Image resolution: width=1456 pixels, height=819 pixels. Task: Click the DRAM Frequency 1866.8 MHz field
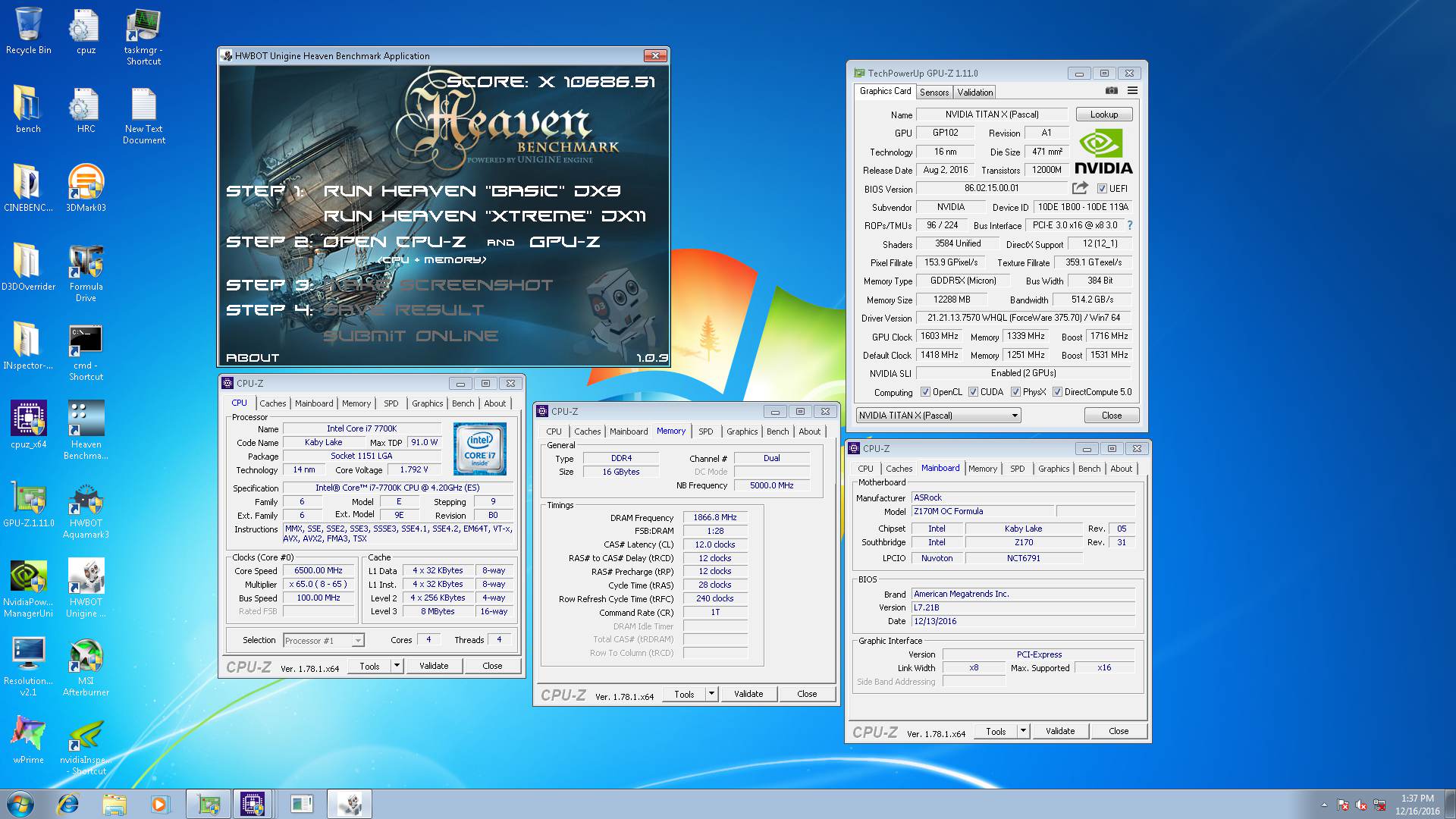[x=715, y=517]
